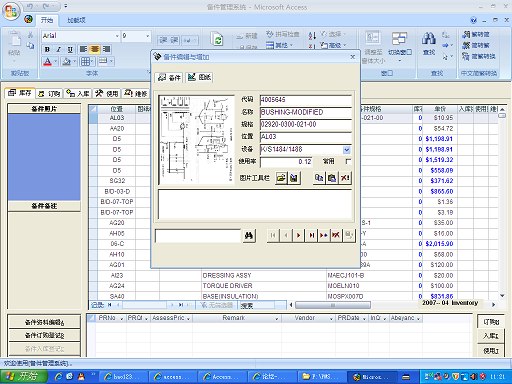This screenshot has width=512, height=384.
Task: Click the 规格 field in dialog
Action: [306, 124]
